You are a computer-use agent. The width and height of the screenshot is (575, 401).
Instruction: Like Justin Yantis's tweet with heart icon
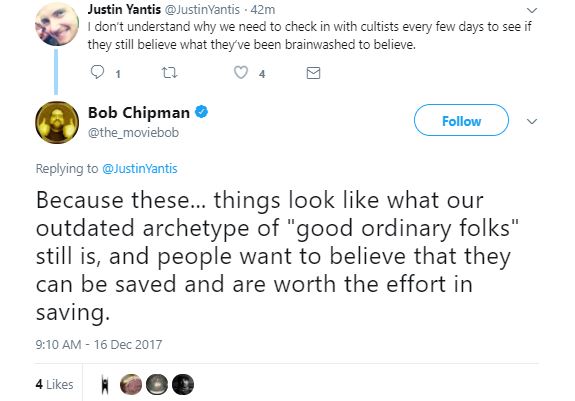click(x=241, y=73)
